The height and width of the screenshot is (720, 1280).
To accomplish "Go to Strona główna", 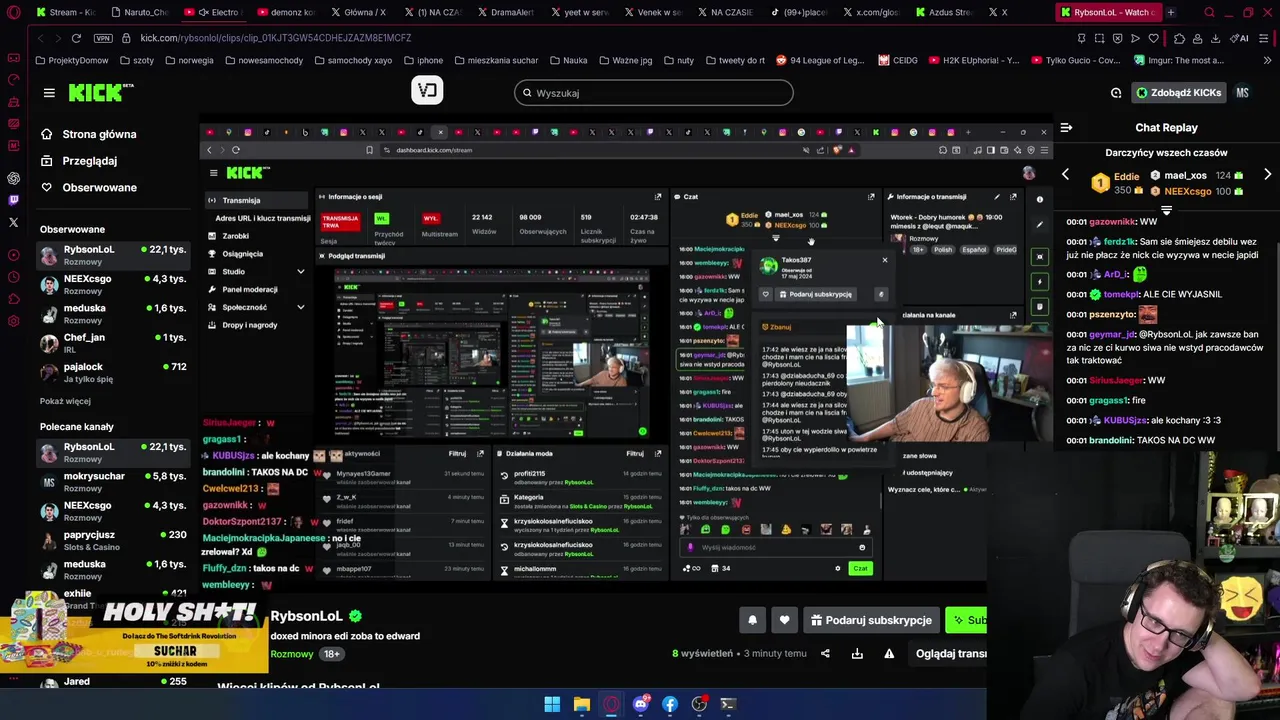I will (x=88, y=134).
